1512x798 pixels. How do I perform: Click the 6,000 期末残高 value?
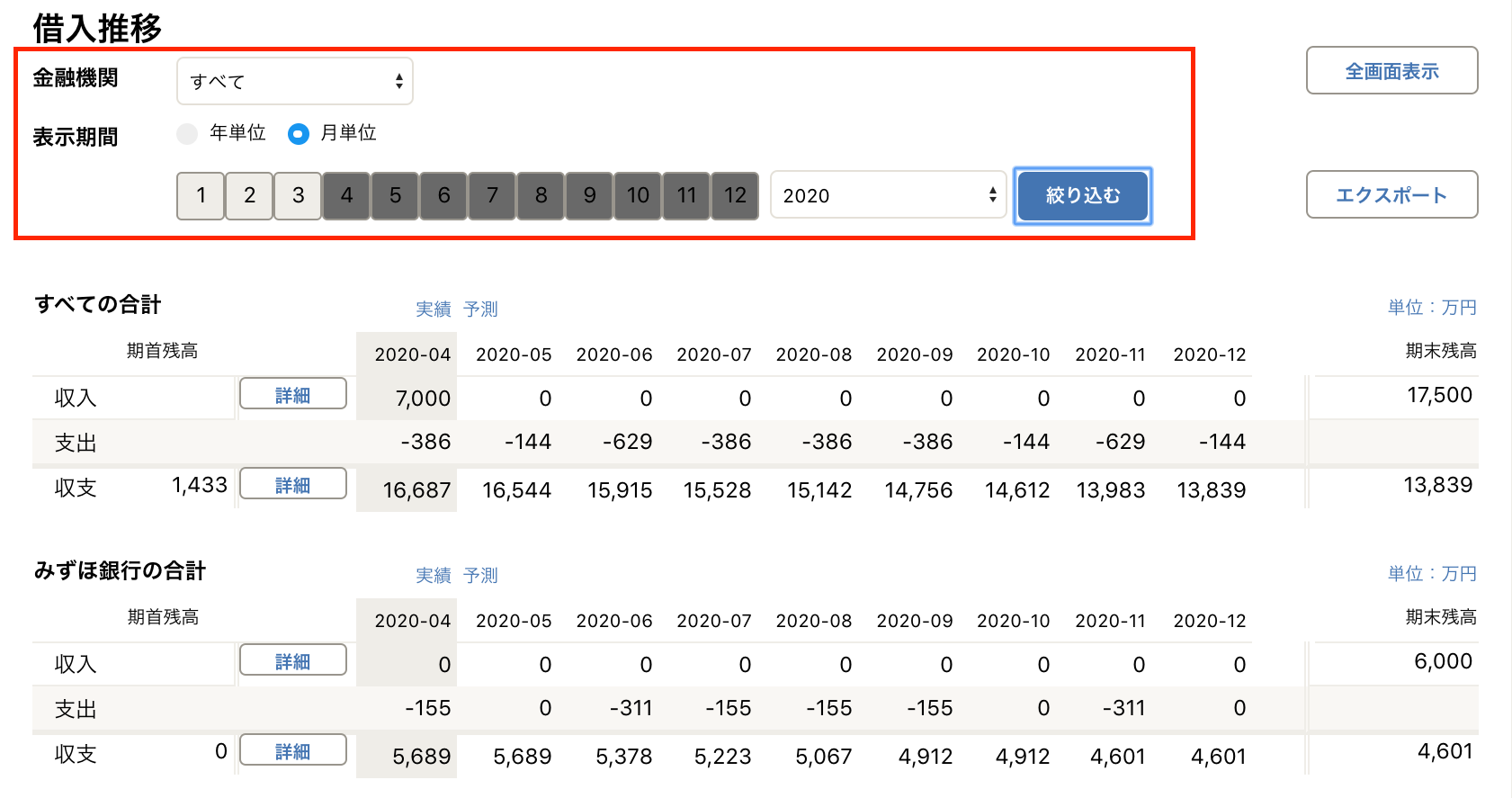point(1443,661)
